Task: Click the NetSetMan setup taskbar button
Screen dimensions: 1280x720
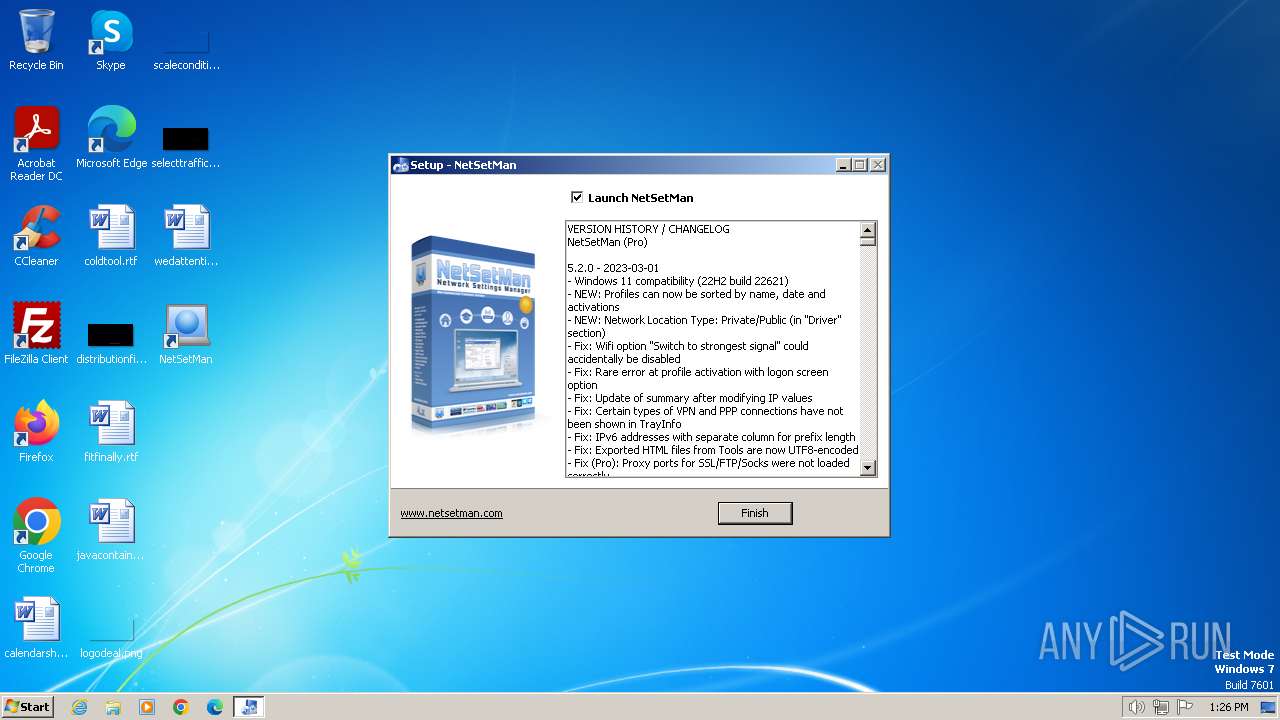Action: (249, 707)
